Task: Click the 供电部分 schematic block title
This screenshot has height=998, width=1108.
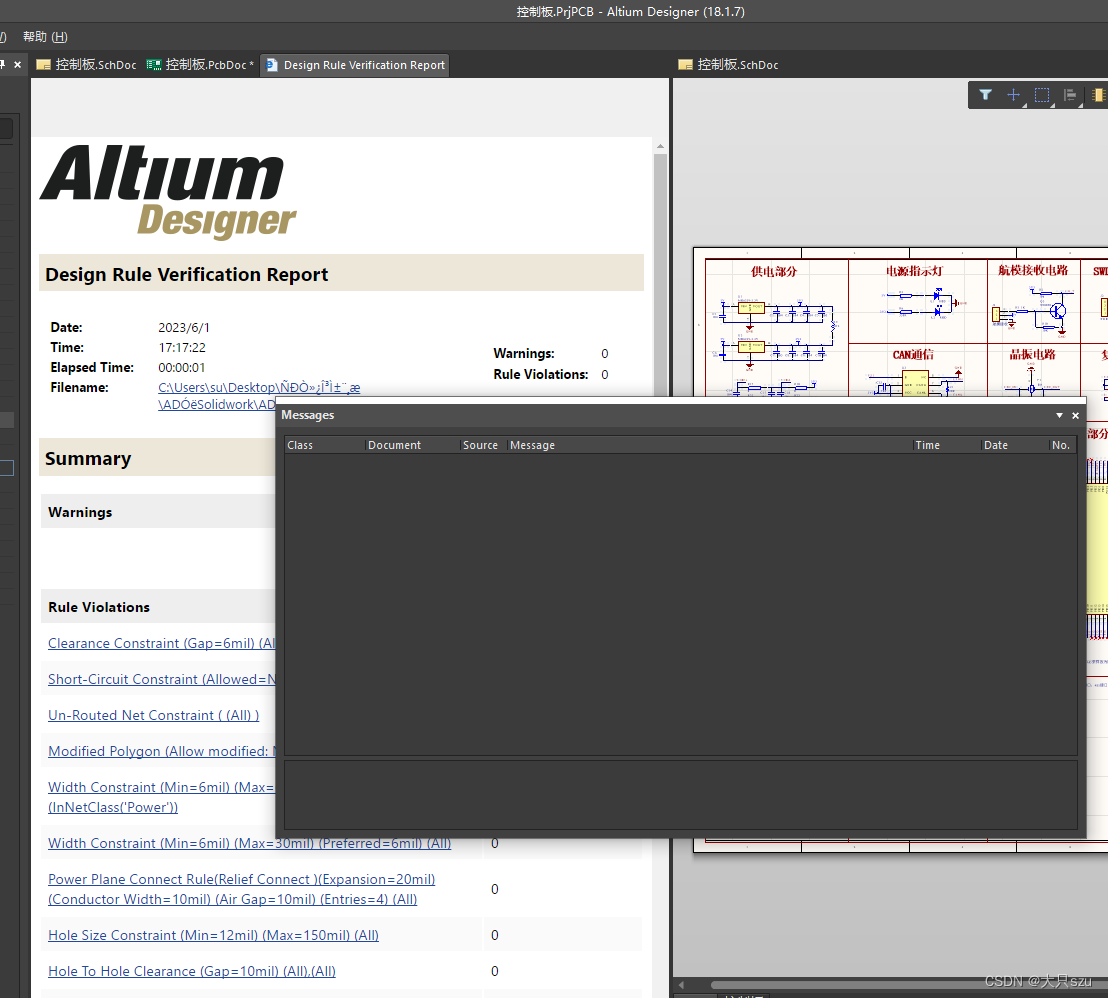Action: coord(774,271)
